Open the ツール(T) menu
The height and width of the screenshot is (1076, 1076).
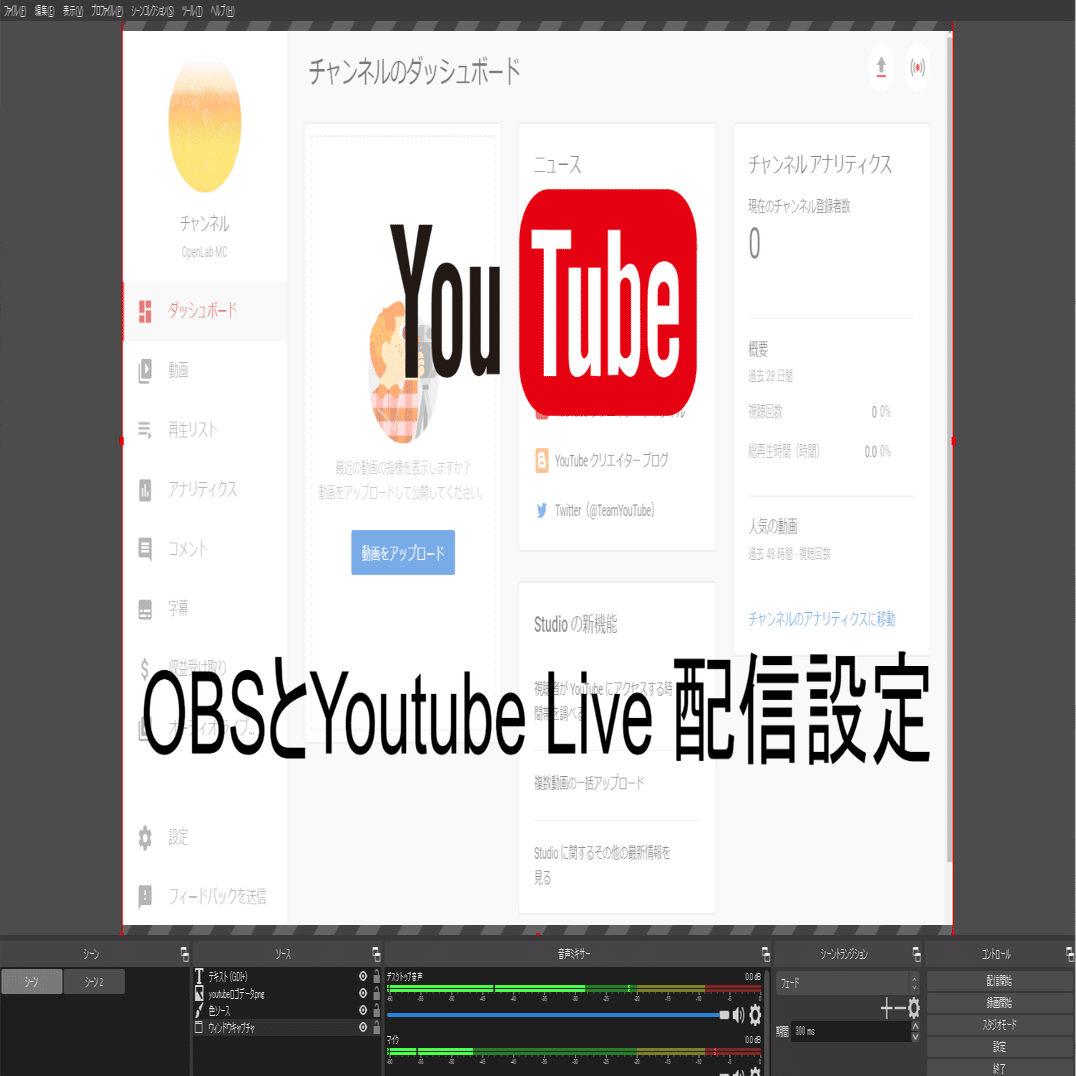(x=191, y=11)
